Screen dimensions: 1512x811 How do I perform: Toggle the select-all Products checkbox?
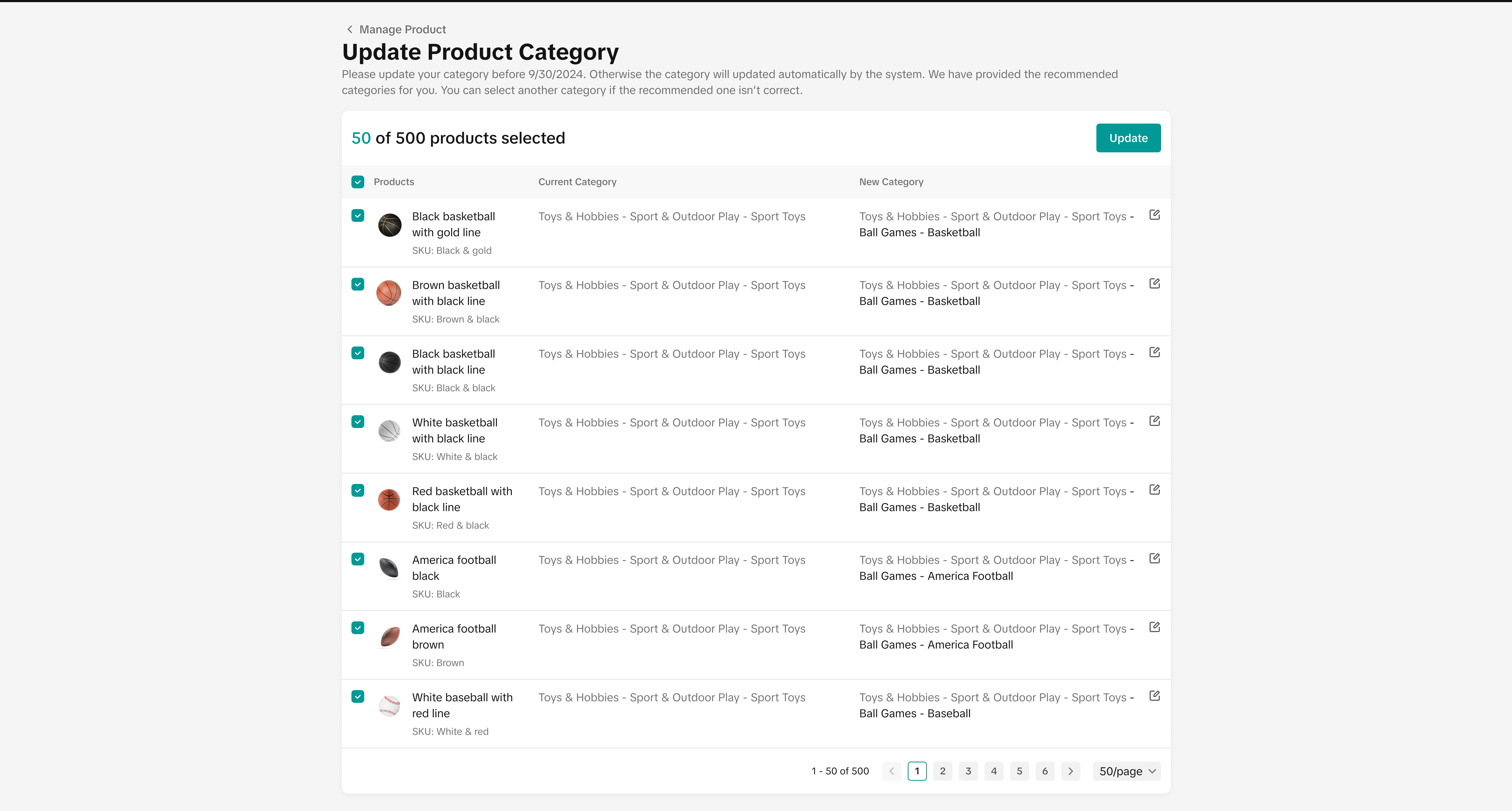pos(358,182)
